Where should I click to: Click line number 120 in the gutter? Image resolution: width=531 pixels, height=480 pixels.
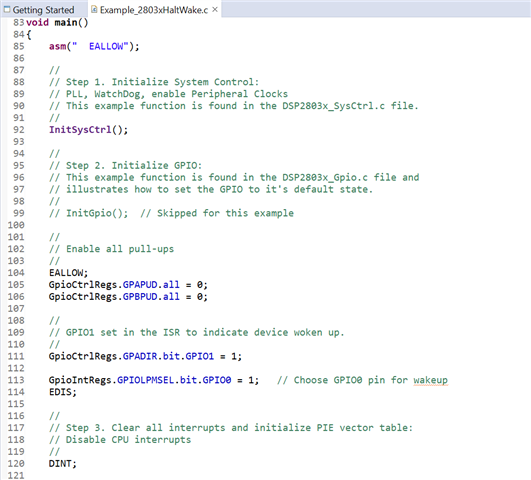(x=16, y=463)
